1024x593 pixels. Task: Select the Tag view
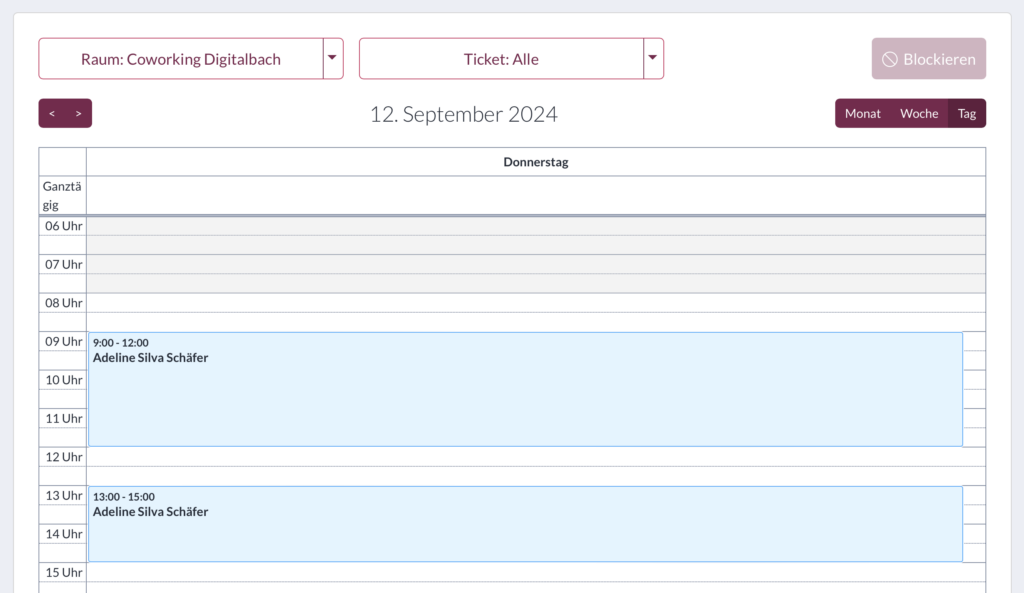click(967, 114)
